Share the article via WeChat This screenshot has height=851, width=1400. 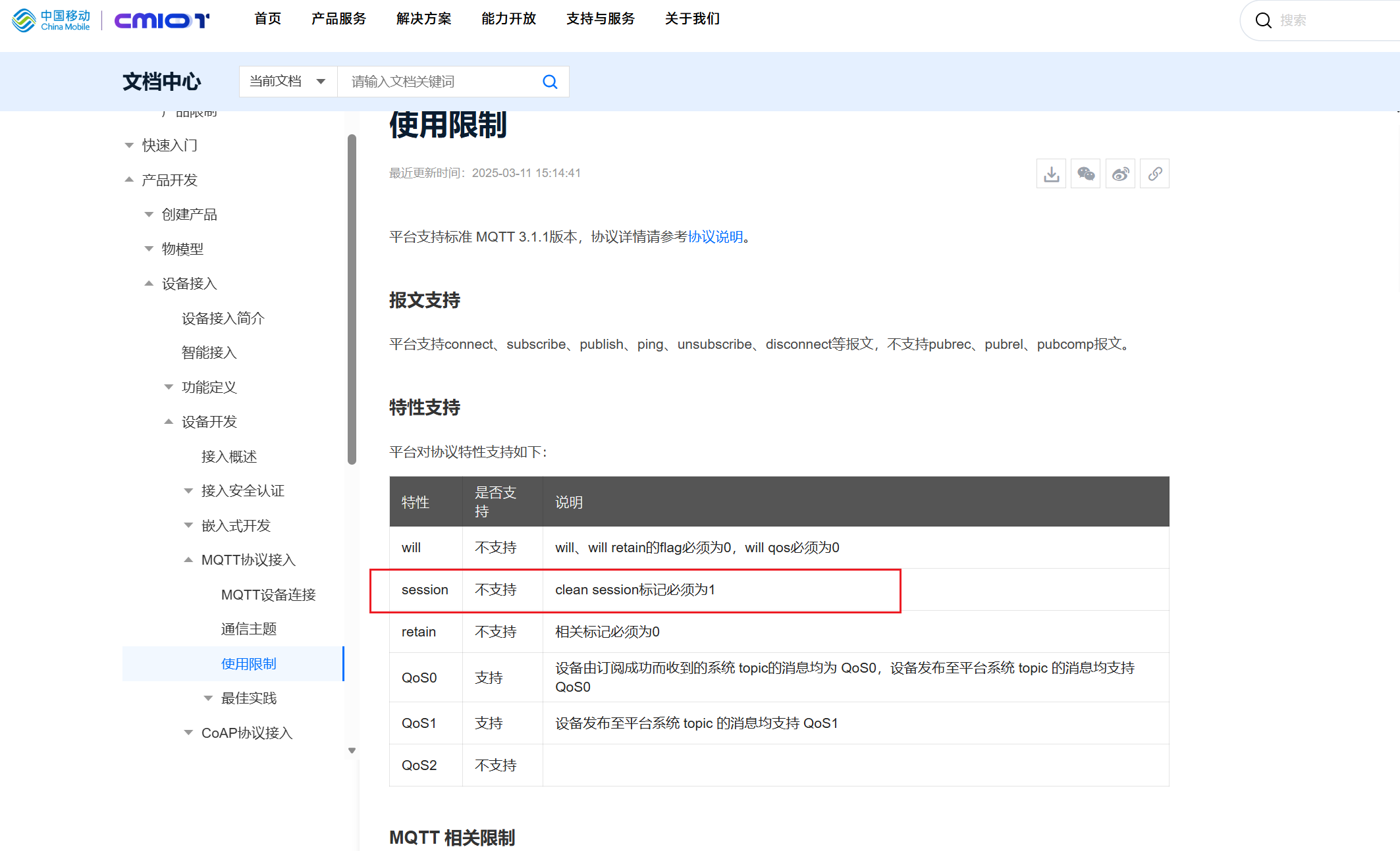point(1085,173)
